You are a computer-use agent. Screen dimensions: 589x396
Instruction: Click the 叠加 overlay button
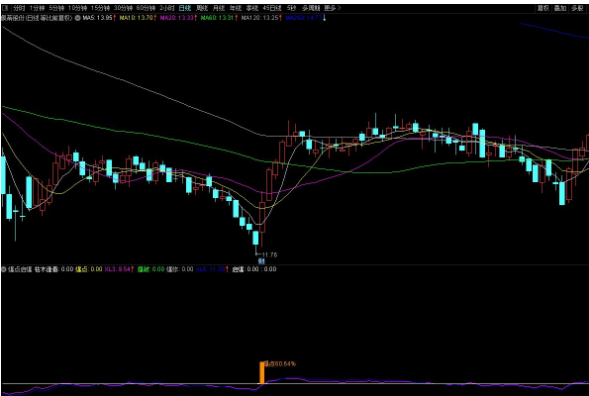tap(560, 8)
